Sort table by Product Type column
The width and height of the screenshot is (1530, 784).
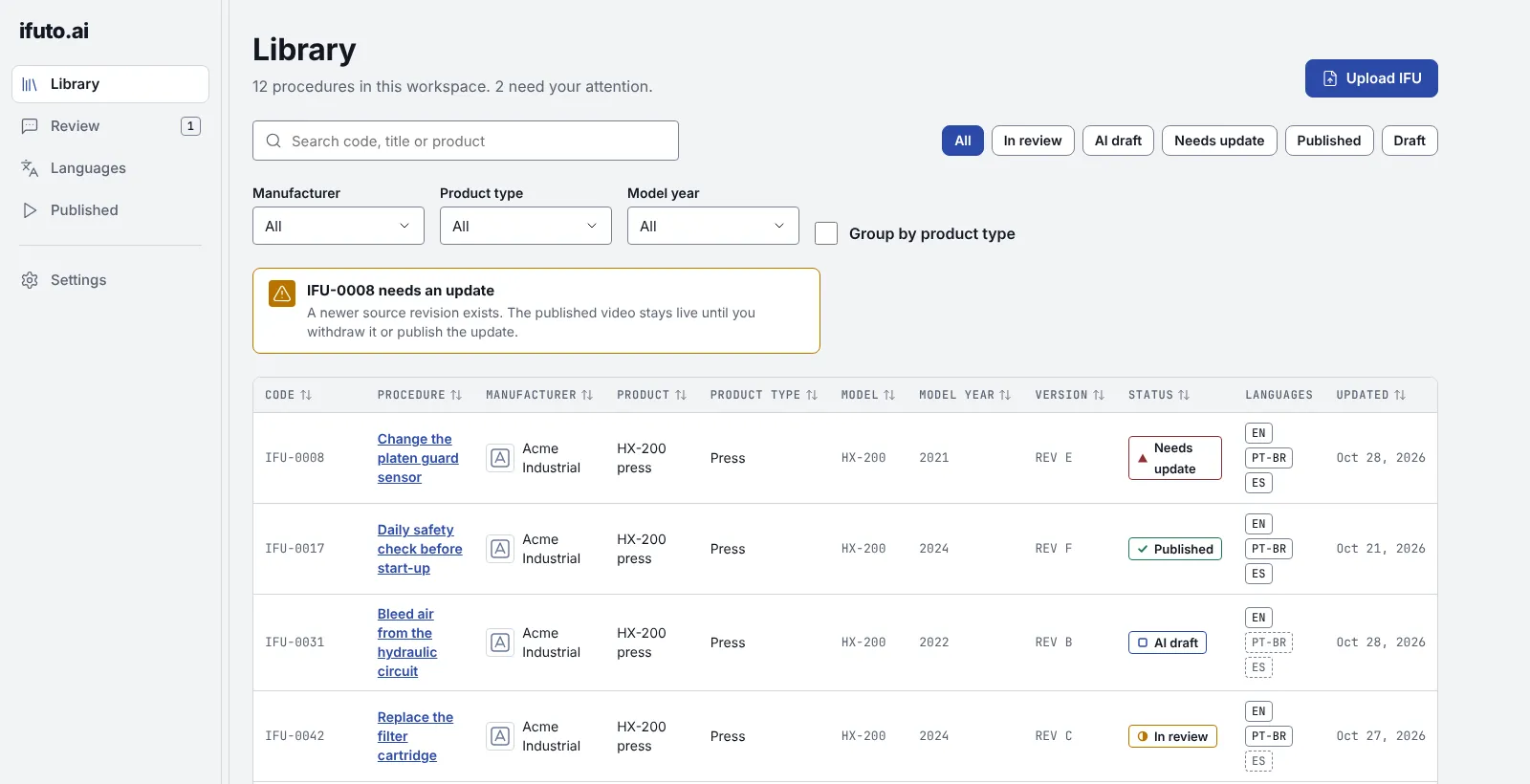pos(764,395)
